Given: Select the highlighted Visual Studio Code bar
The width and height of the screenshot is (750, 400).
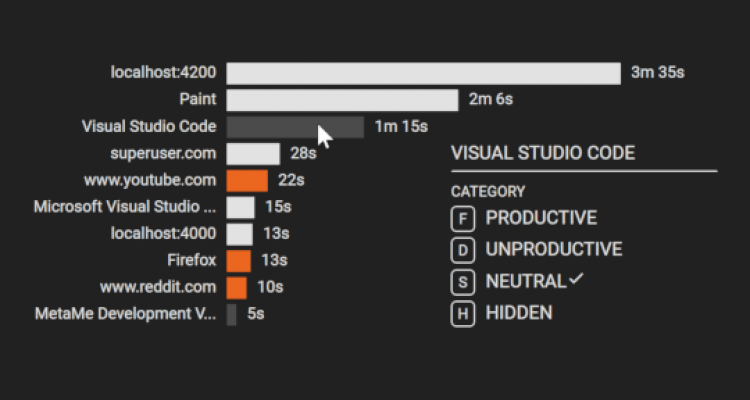Looking at the screenshot, I should 294,127.
